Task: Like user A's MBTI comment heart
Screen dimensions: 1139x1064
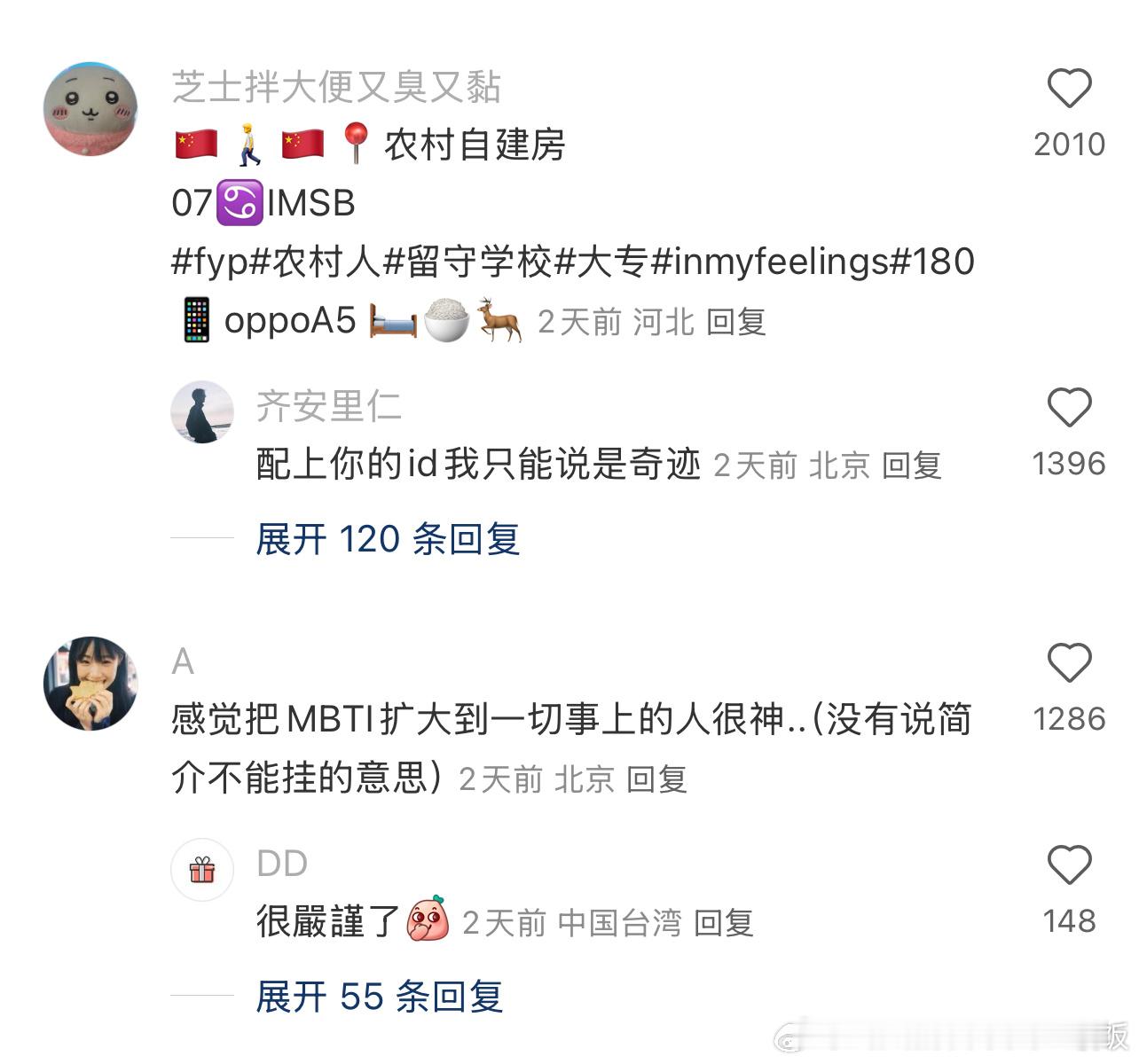Action: click(x=1069, y=663)
